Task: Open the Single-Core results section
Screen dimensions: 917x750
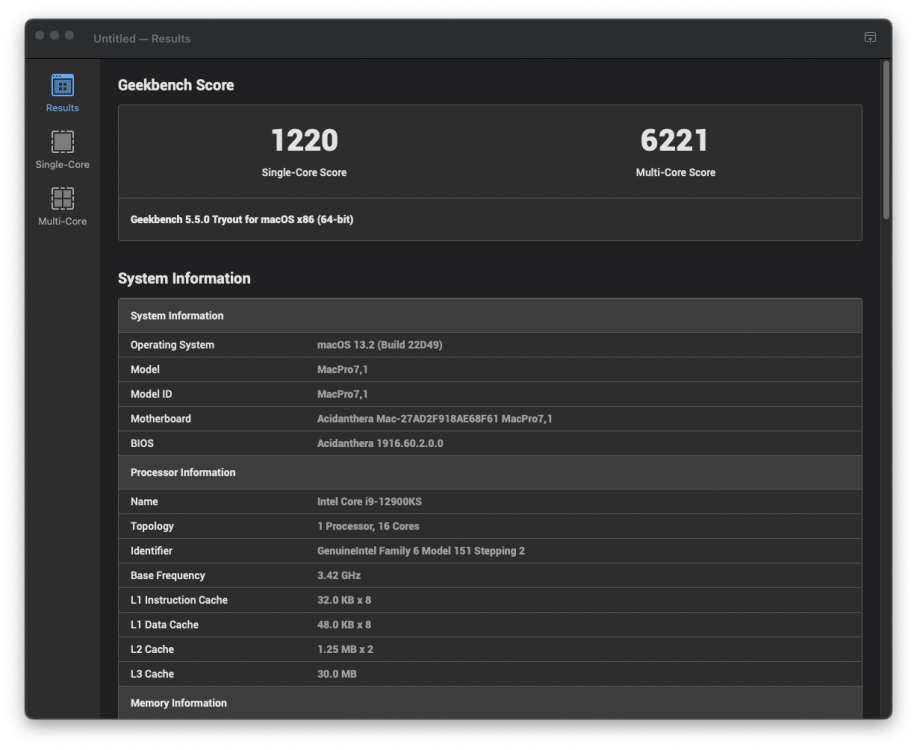Action: point(62,150)
